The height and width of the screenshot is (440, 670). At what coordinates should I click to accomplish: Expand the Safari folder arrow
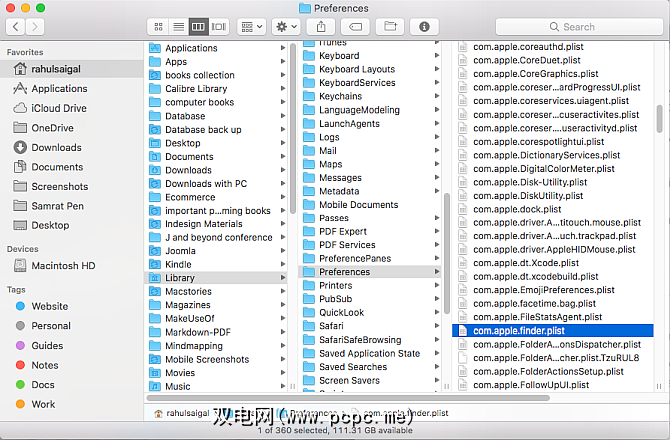(x=436, y=326)
